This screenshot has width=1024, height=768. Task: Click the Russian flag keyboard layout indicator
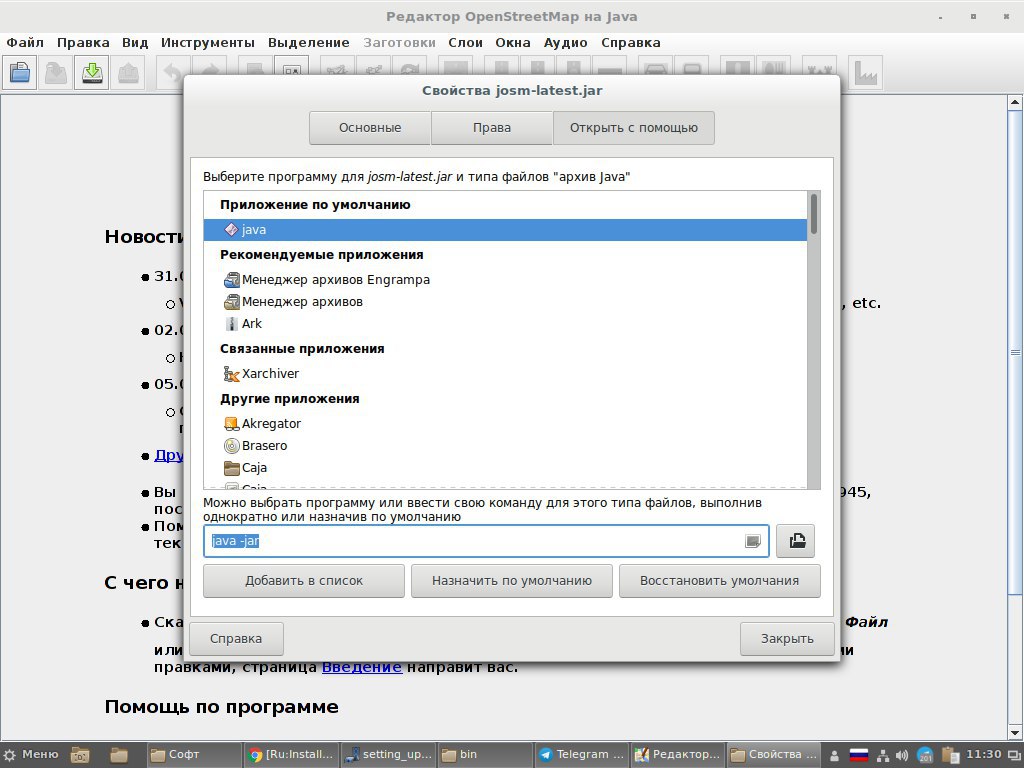pyautogui.click(x=858, y=756)
